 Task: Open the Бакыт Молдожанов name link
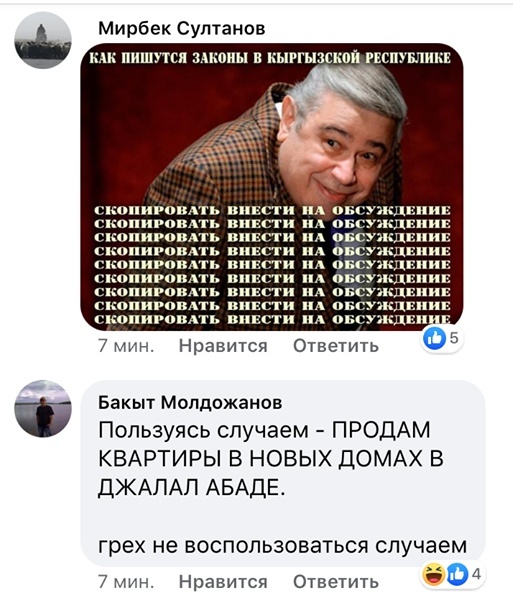[x=190, y=403]
